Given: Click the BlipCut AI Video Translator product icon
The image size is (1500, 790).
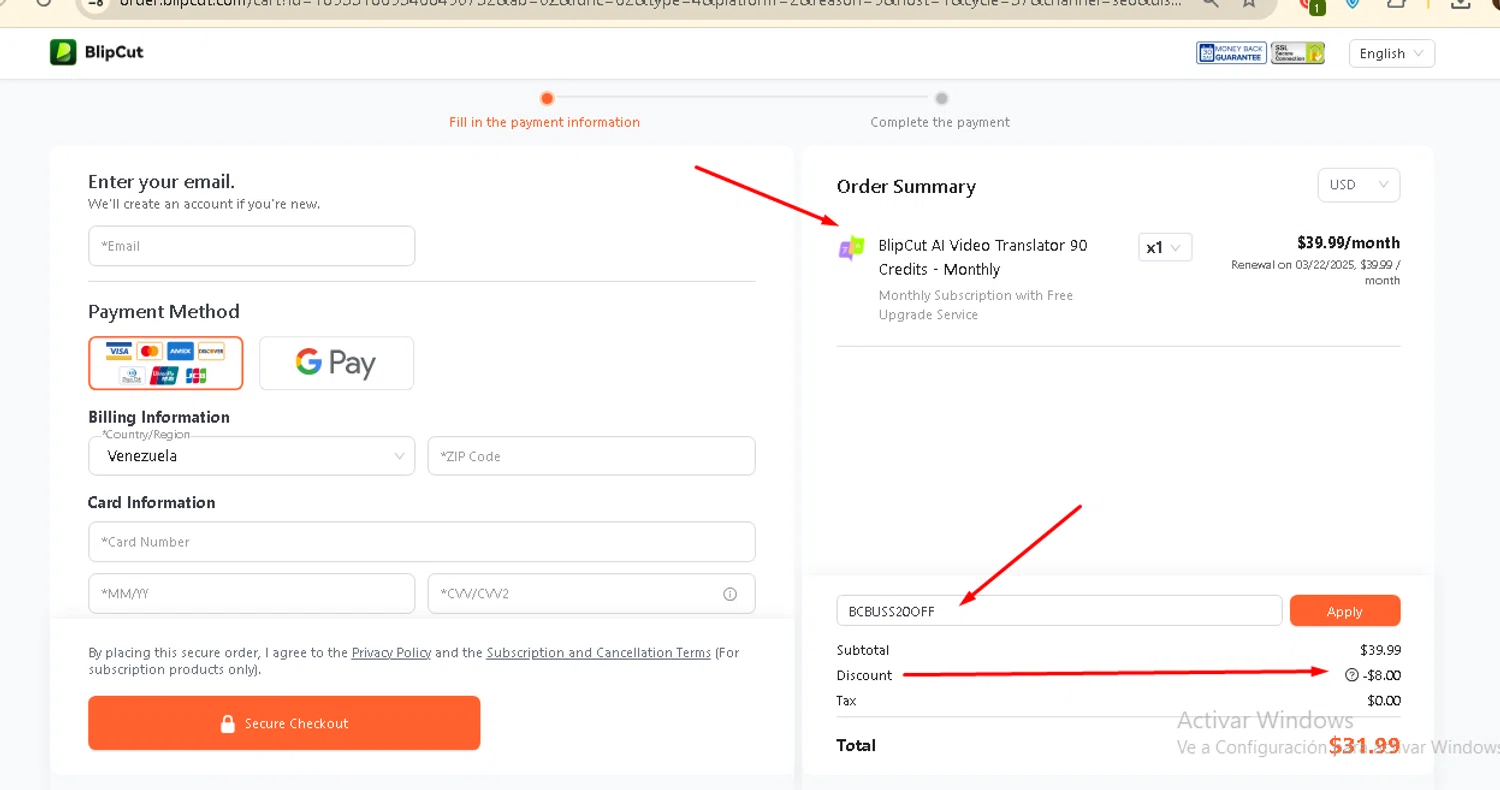Looking at the screenshot, I should (851, 248).
